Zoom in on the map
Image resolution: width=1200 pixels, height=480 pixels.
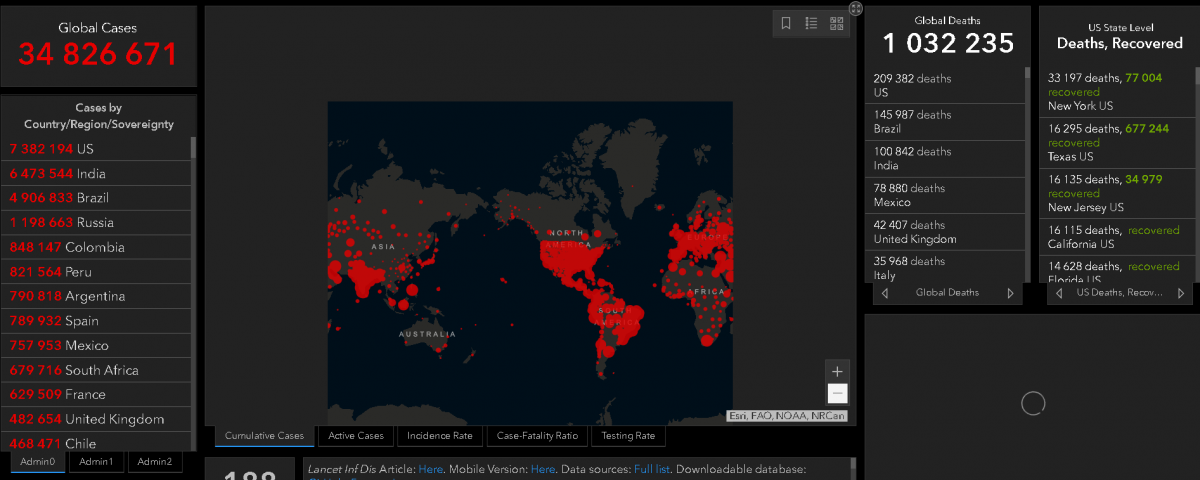coord(838,370)
